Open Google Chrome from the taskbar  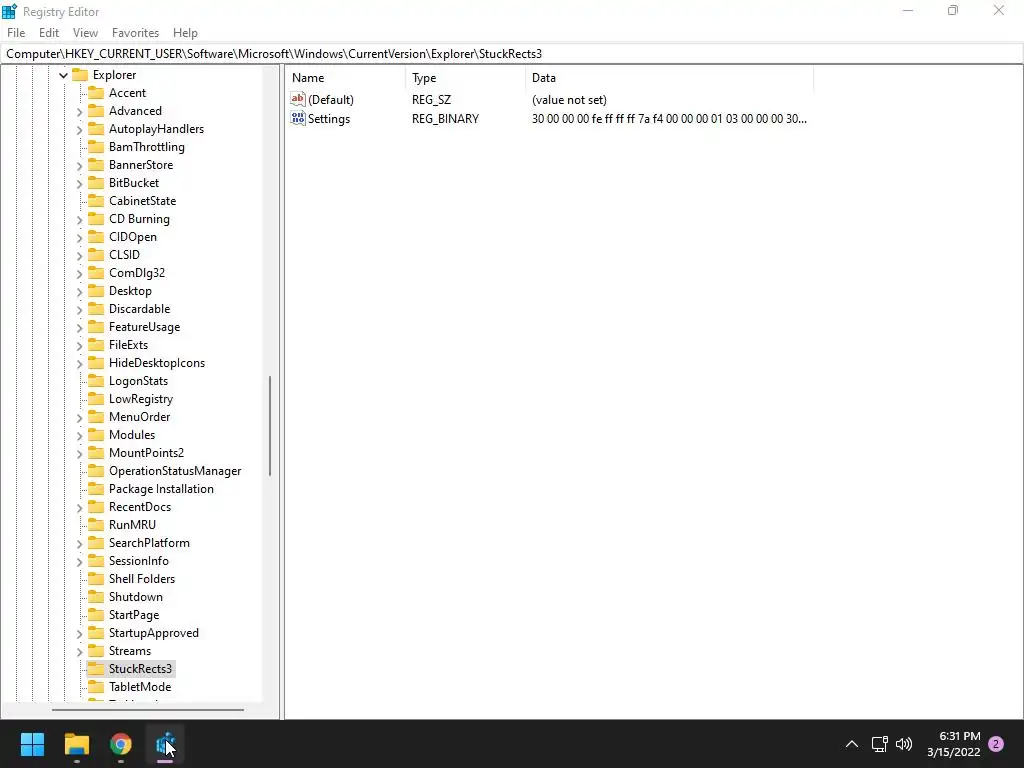pyautogui.click(x=120, y=744)
